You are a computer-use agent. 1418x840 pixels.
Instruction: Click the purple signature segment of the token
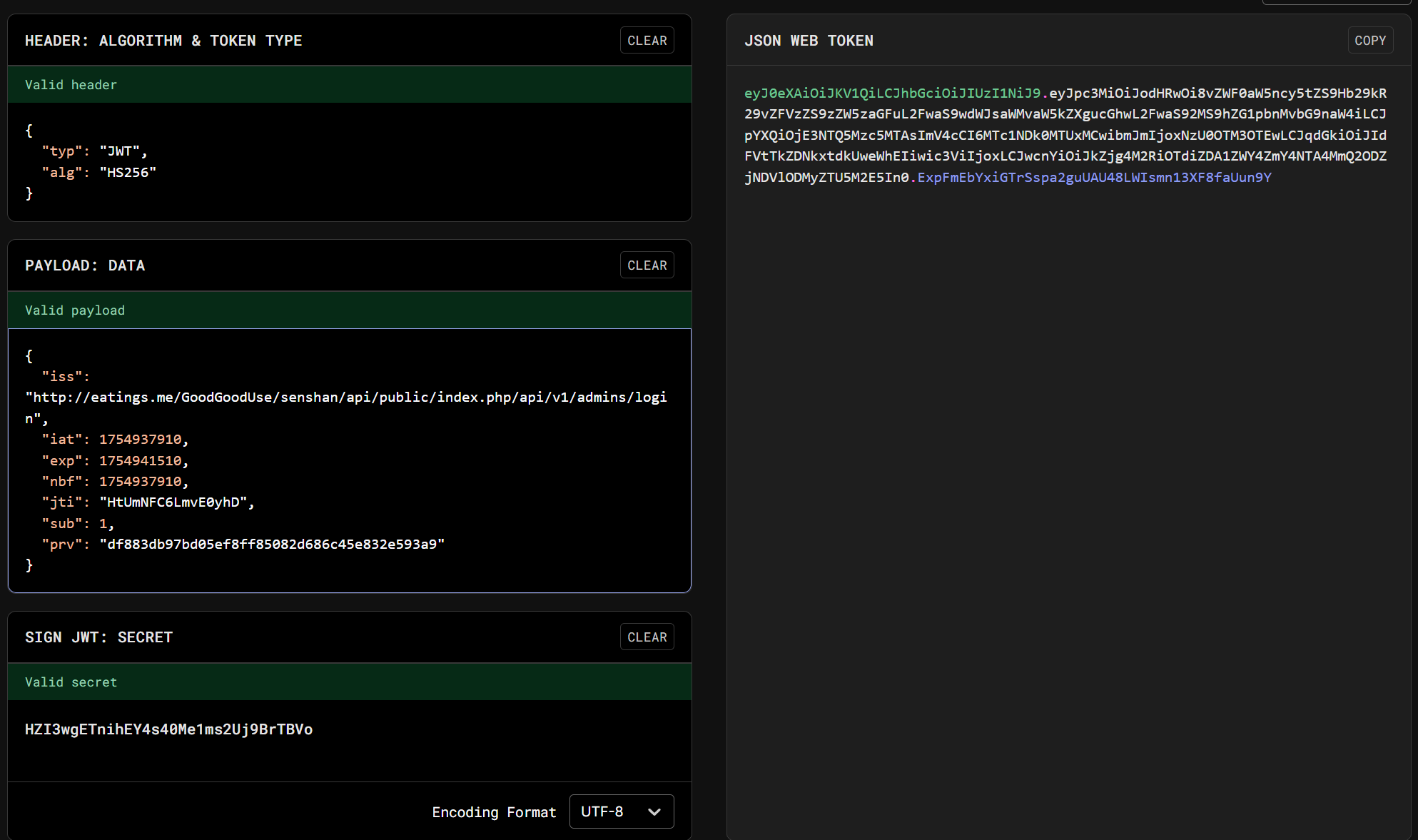click(x=1094, y=178)
